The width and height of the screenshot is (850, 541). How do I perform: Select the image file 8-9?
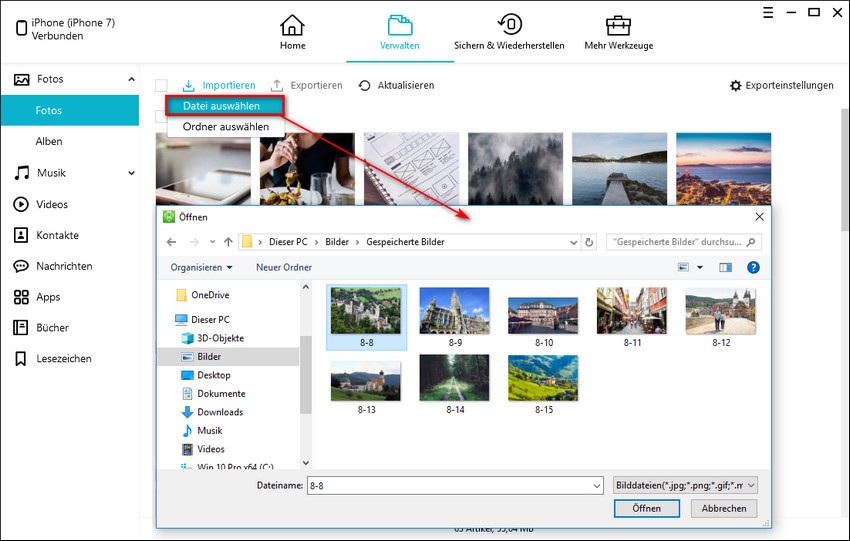[455, 317]
